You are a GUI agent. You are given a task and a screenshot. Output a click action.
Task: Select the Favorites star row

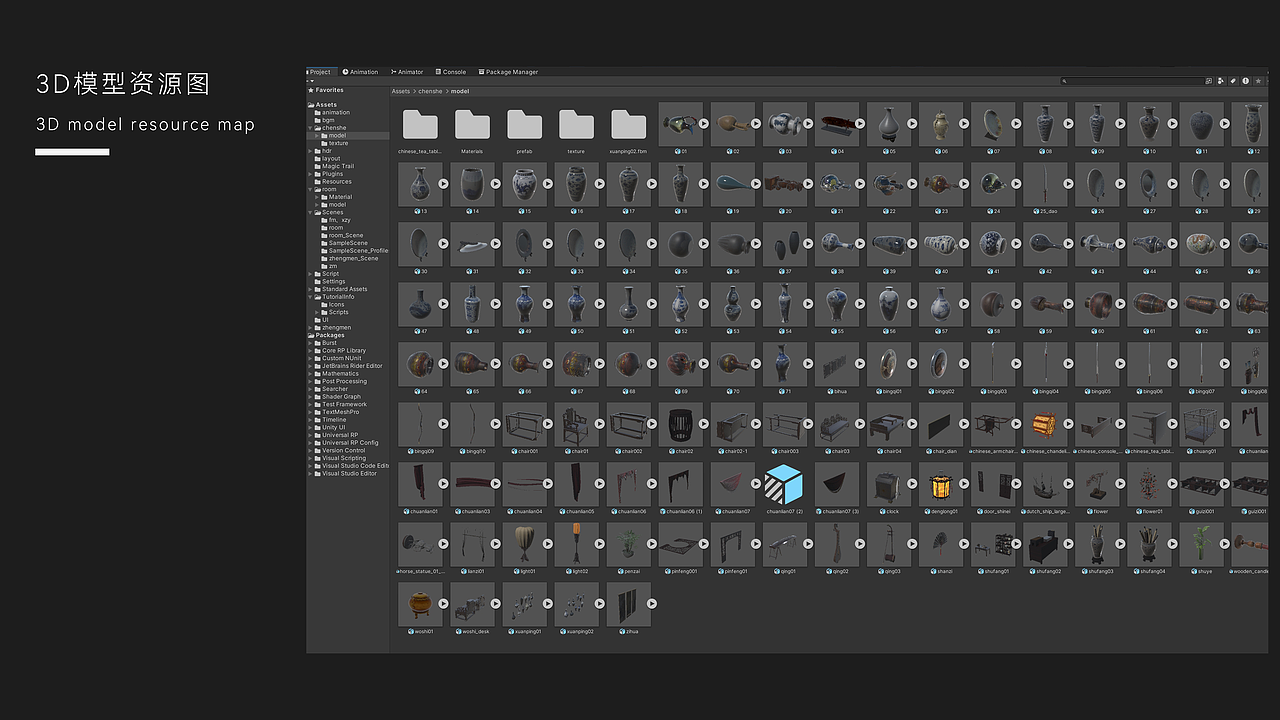coord(346,90)
